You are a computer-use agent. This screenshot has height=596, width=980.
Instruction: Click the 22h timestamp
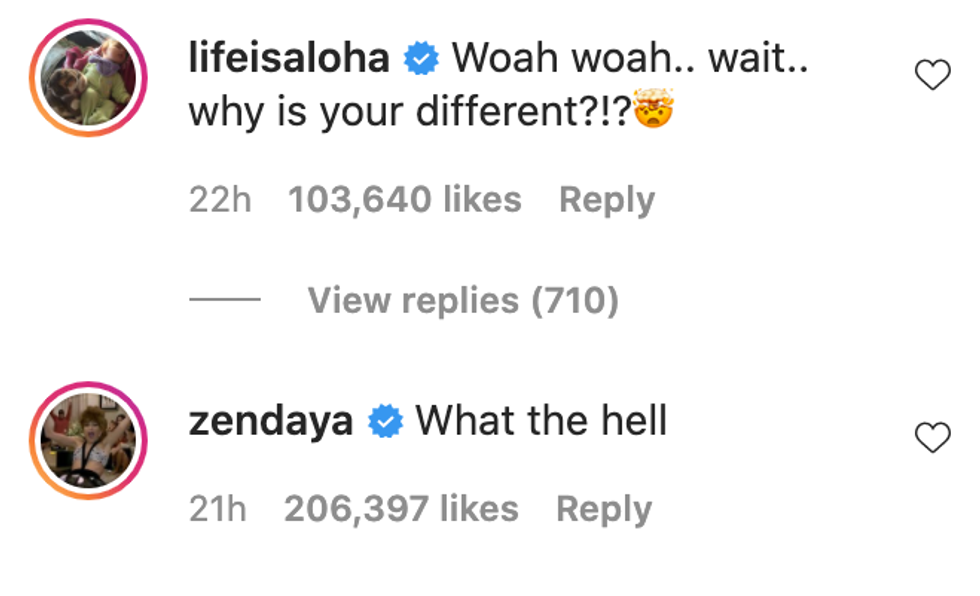[220, 200]
